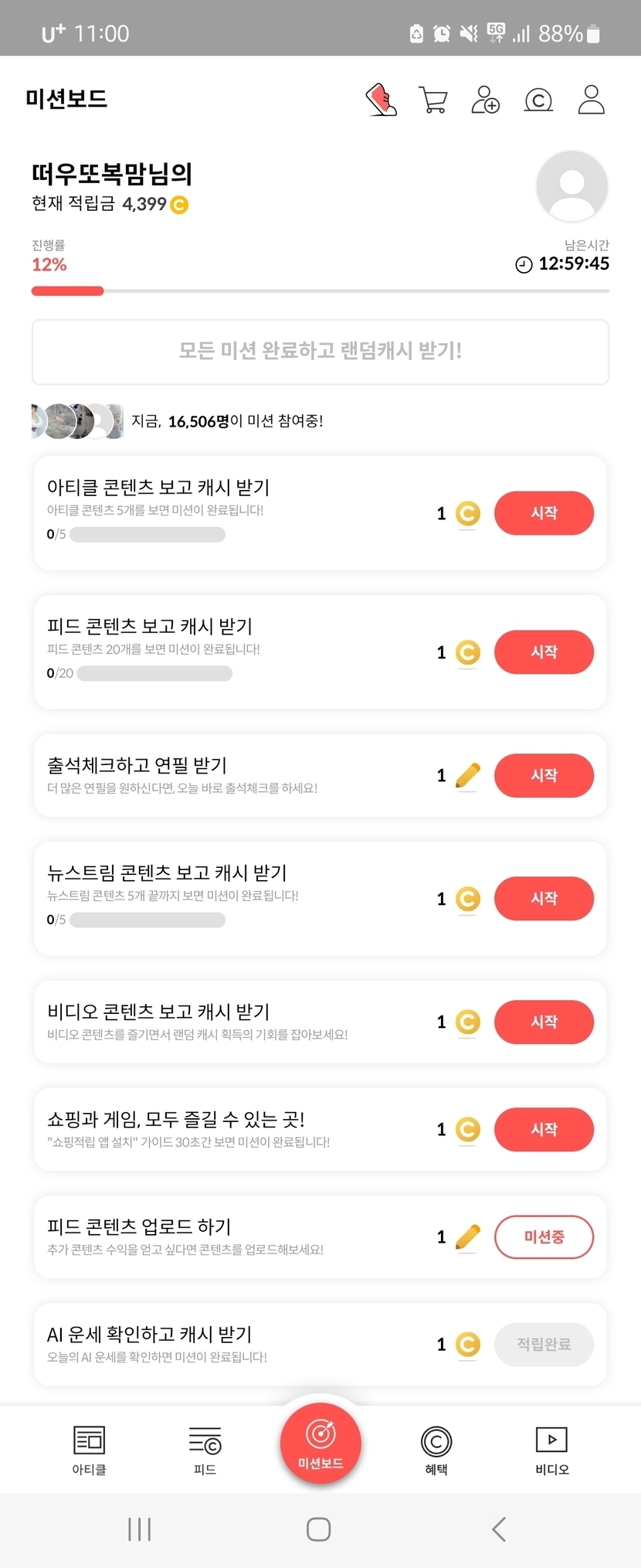
Task: Switch to the 피드 tab
Action: (205, 1450)
